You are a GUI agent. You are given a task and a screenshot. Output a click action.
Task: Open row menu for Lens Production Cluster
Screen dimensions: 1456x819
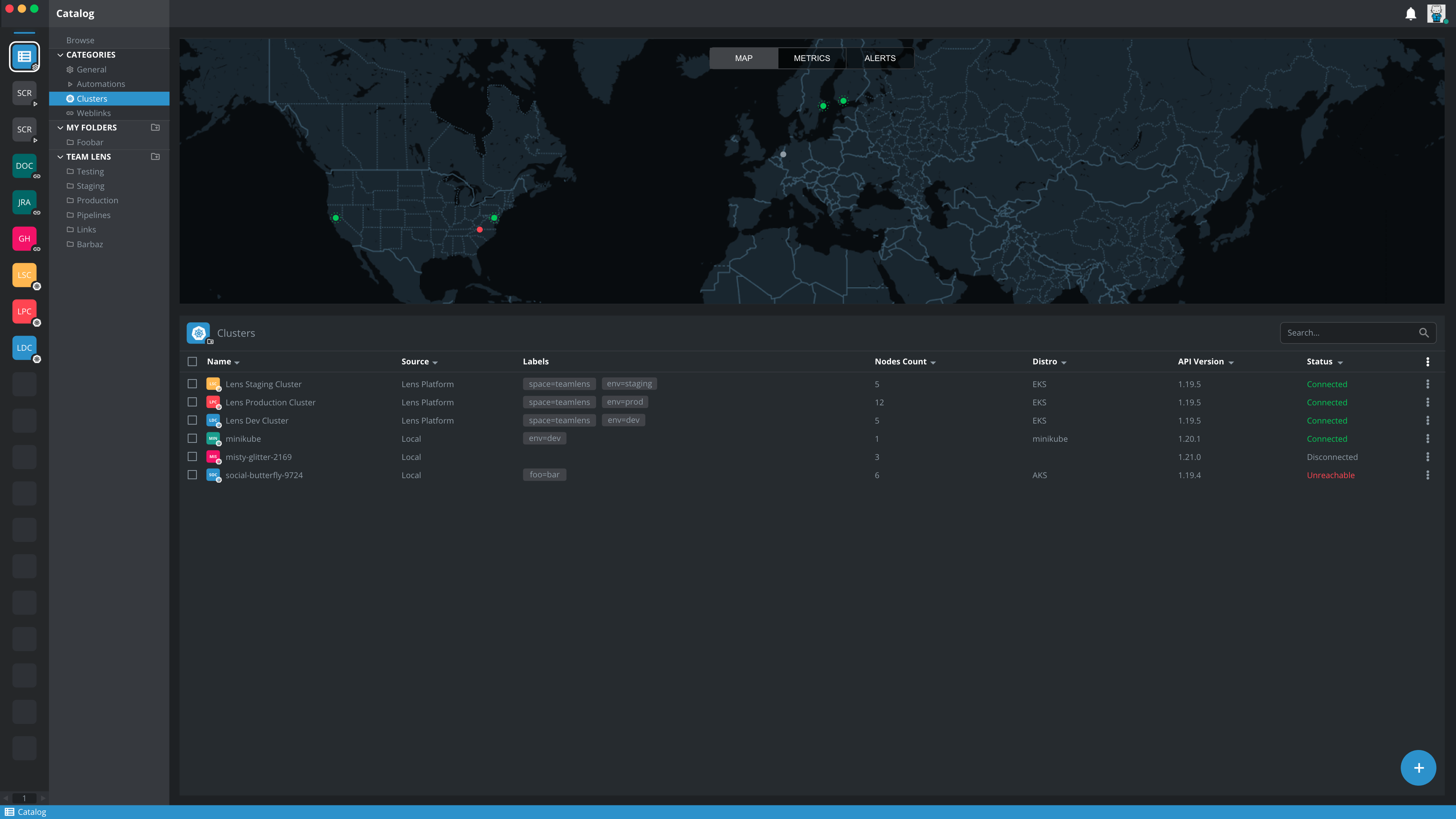(x=1427, y=402)
